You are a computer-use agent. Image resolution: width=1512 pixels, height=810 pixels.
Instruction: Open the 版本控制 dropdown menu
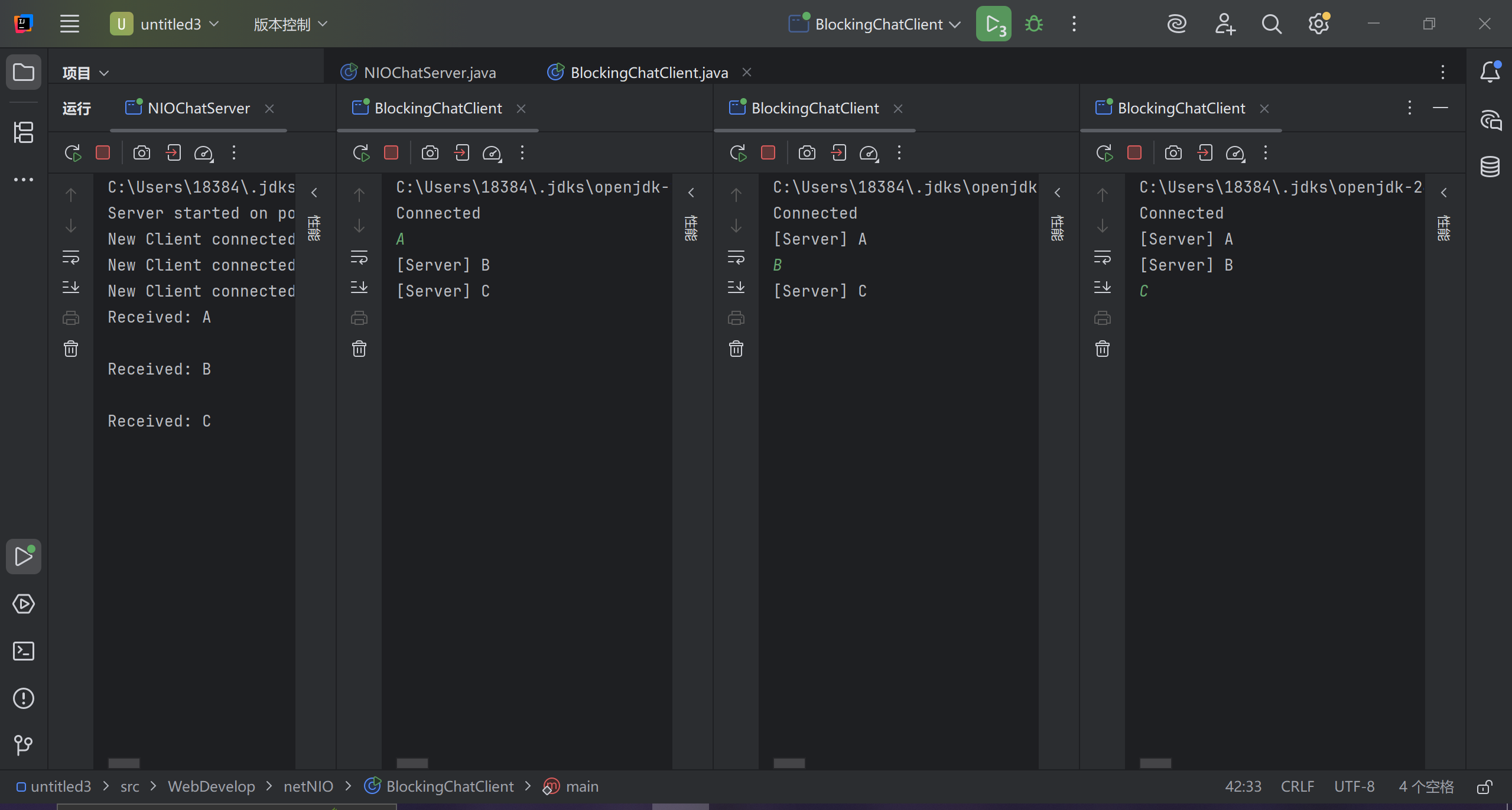(290, 24)
